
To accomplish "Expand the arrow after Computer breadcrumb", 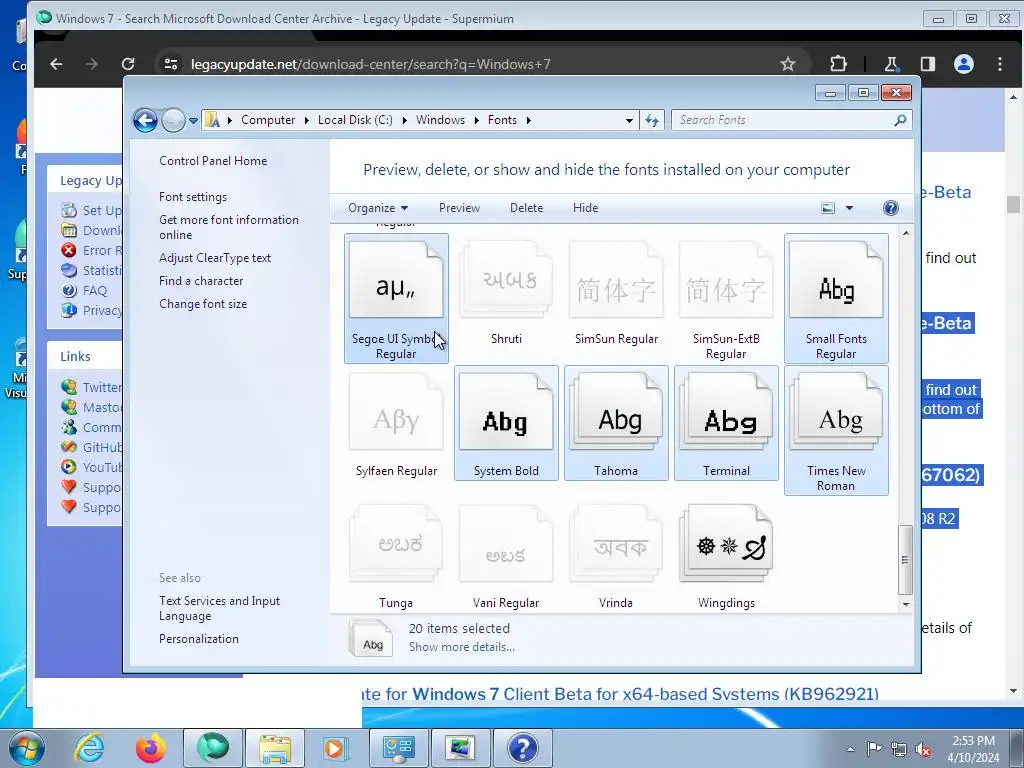I will tap(306, 120).
